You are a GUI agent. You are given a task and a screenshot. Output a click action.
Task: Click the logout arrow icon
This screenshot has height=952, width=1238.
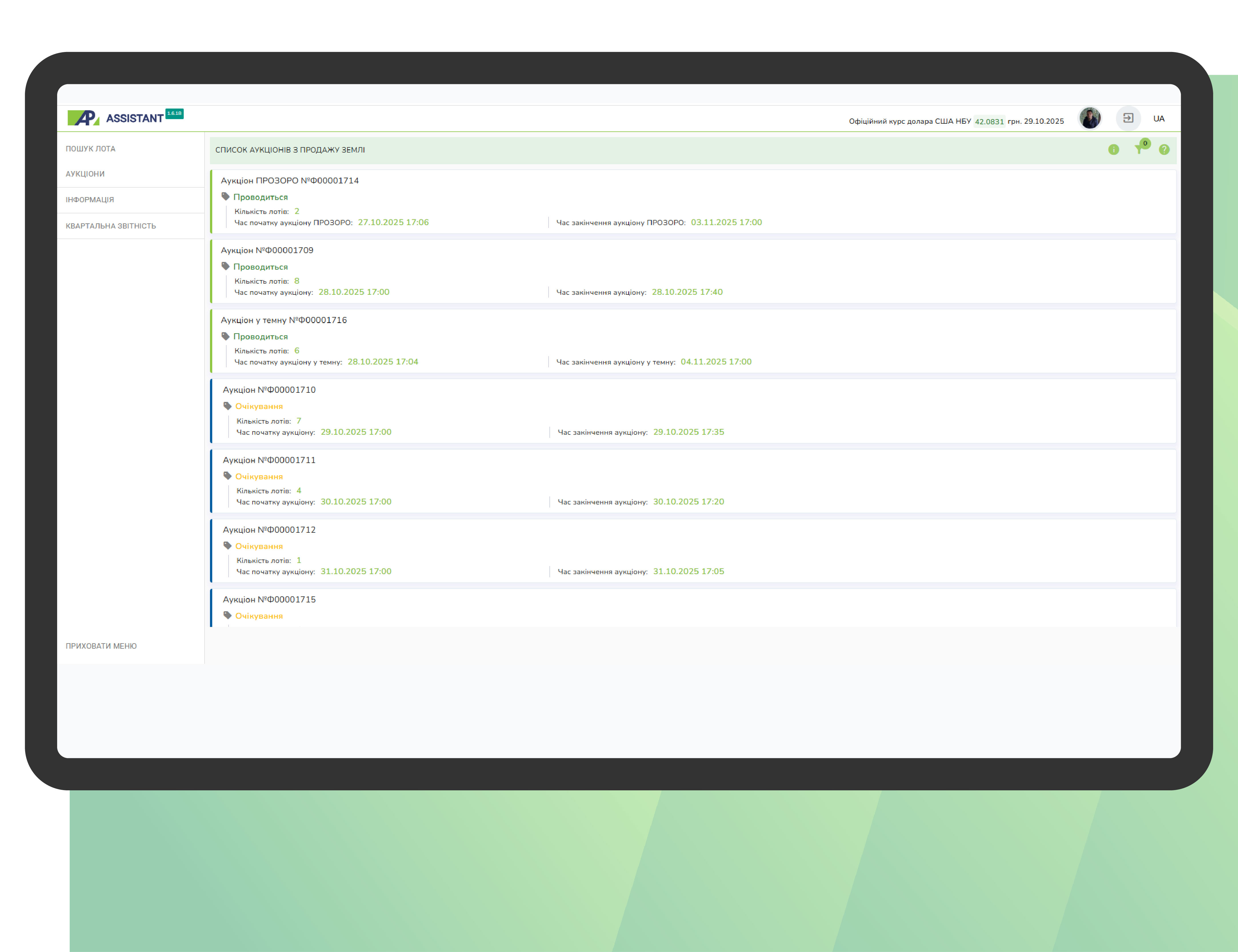1128,119
